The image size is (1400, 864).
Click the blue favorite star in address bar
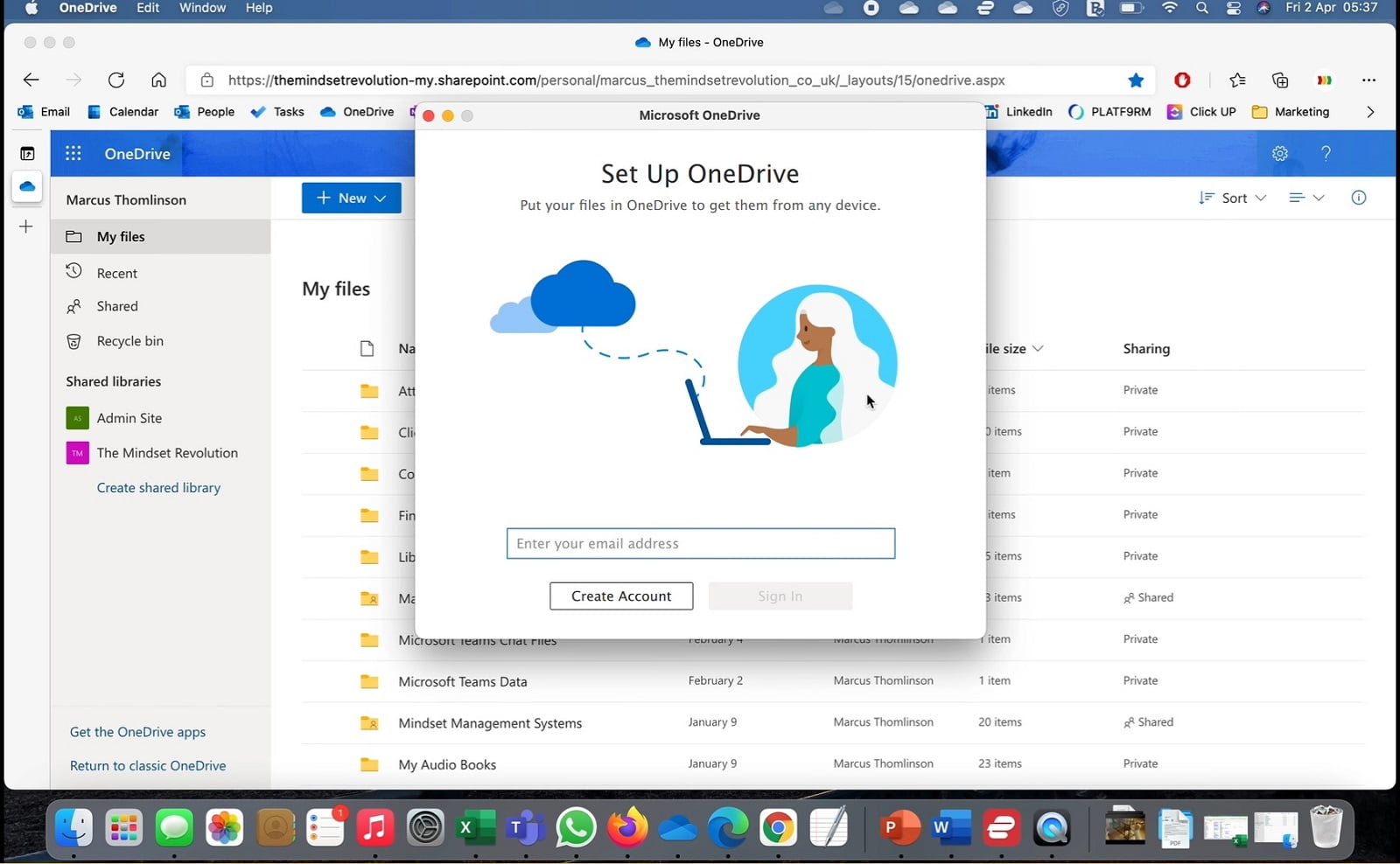tap(1136, 80)
